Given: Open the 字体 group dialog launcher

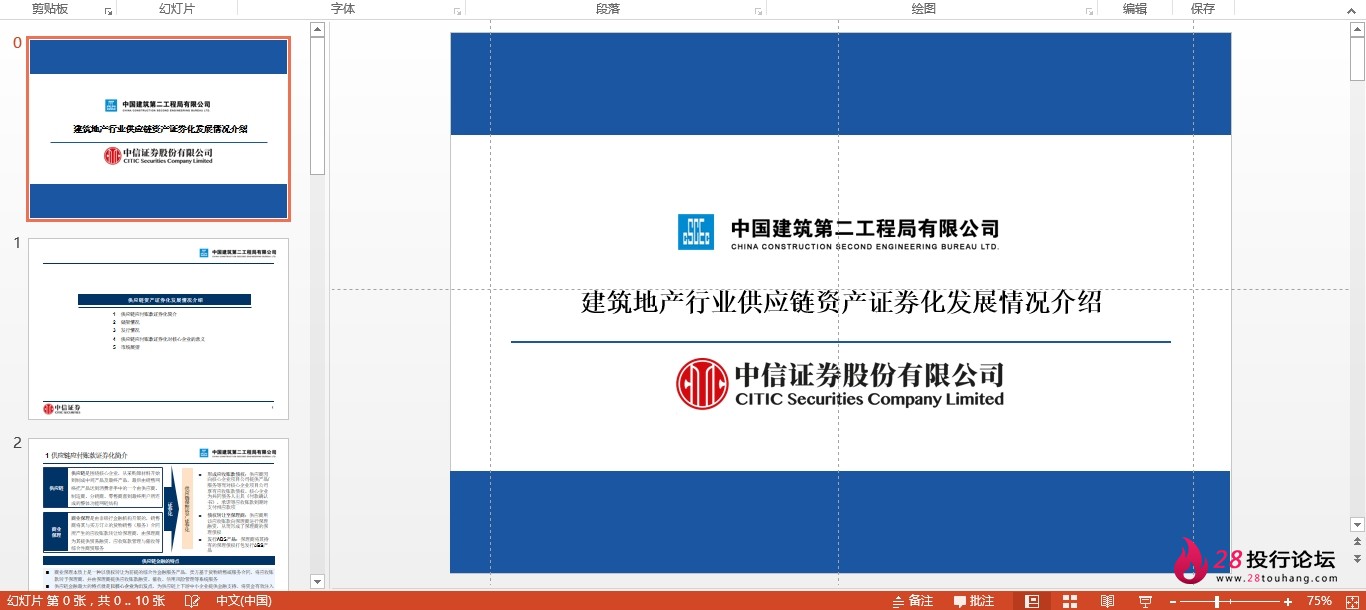Looking at the screenshot, I should pos(457,11).
